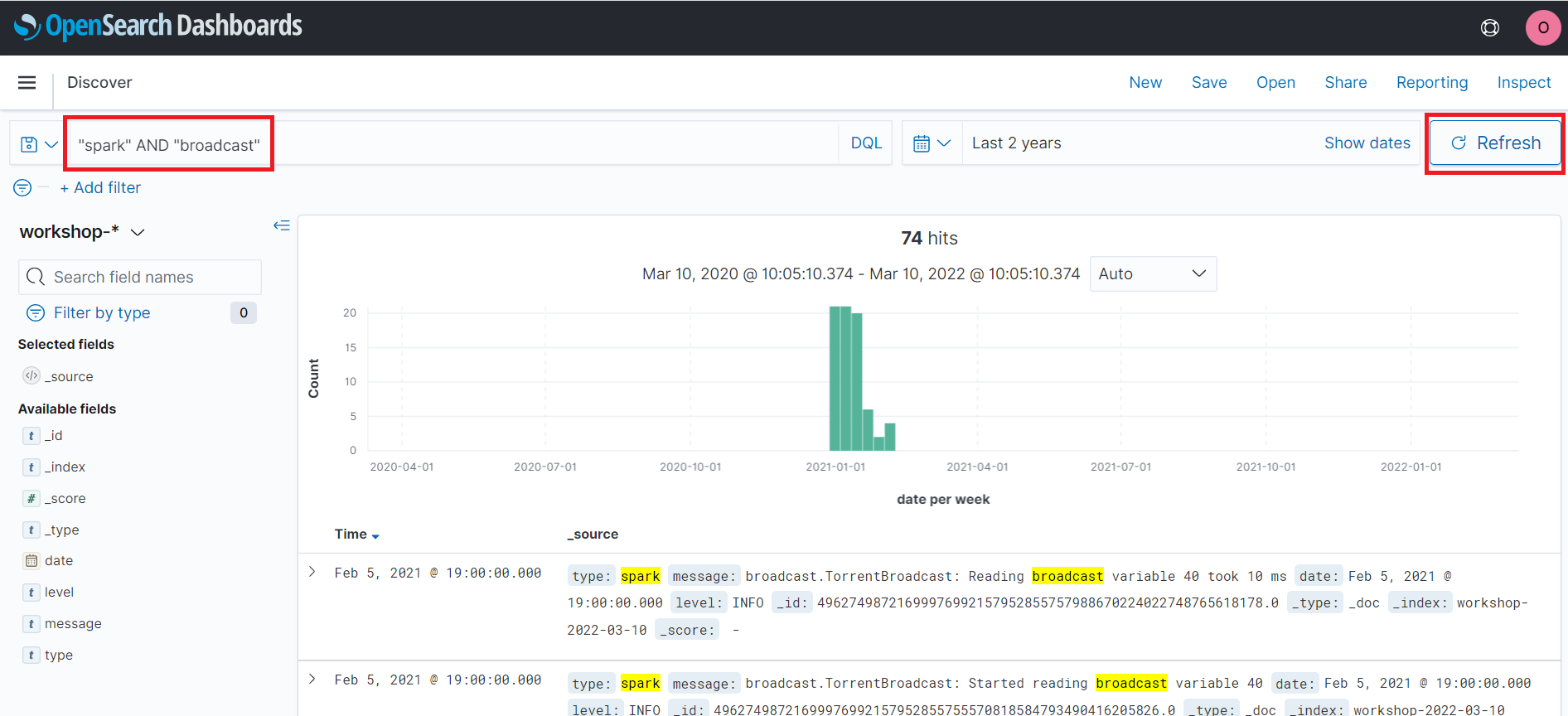Click the _score field name
This screenshot has width=1568, height=716.
(x=65, y=499)
